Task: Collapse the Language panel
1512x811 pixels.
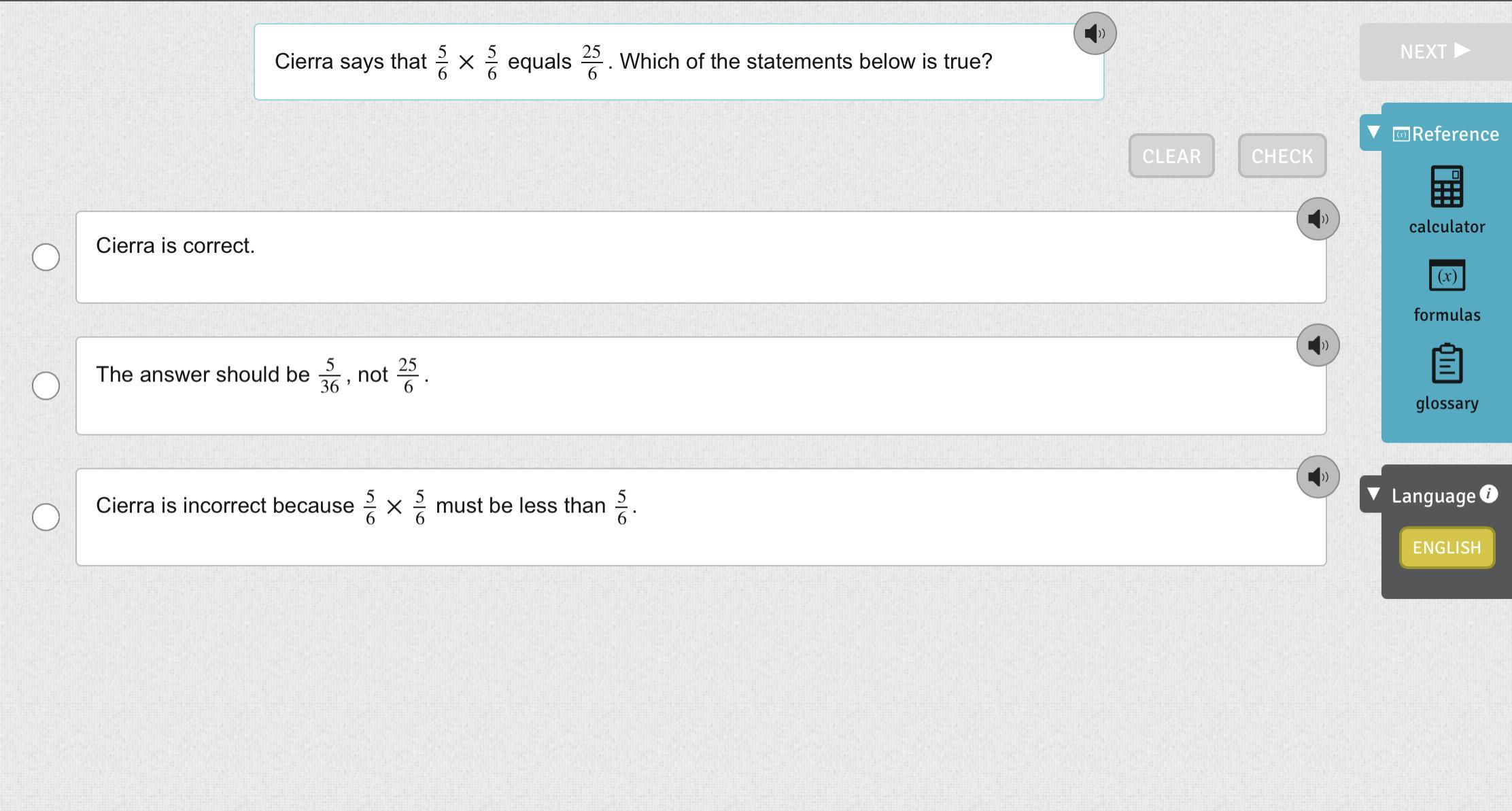Action: click(x=1373, y=494)
